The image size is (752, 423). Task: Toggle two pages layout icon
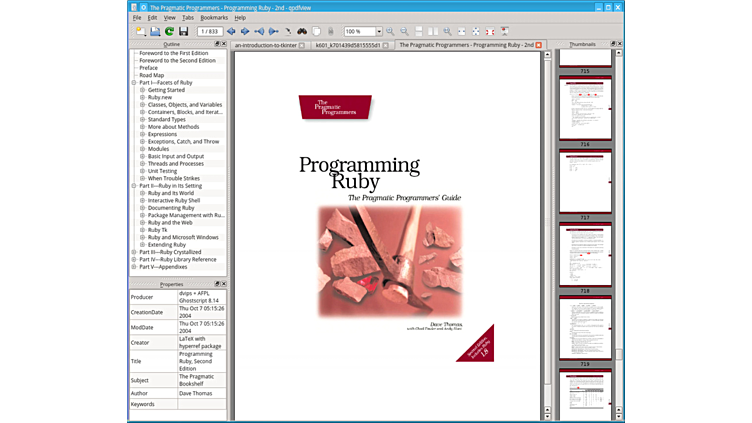coord(433,32)
